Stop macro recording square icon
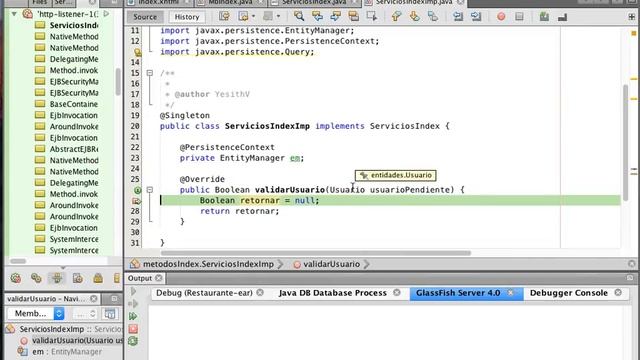The height and width of the screenshot is (360, 640). (x=519, y=16)
